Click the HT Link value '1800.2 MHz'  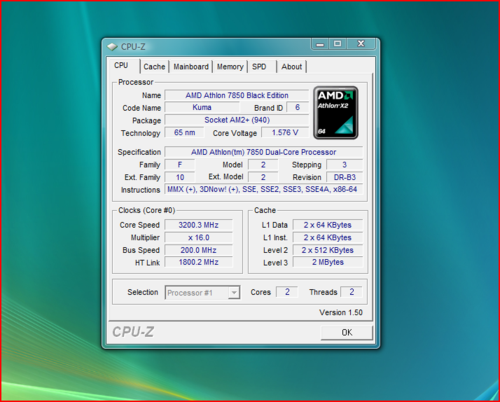pyautogui.click(x=199, y=262)
